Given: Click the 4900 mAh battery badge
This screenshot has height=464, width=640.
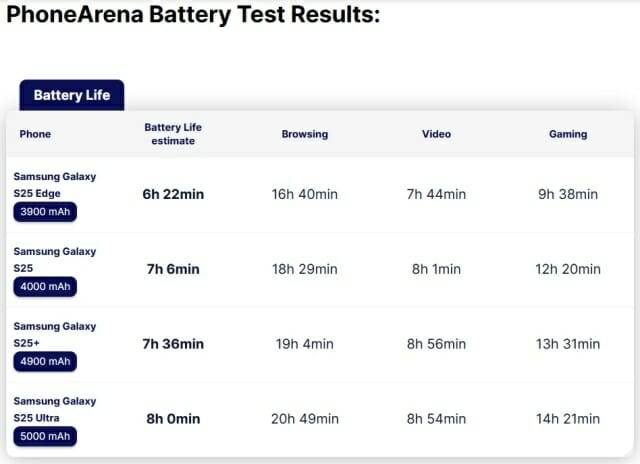Looking at the screenshot, I should point(45,362).
